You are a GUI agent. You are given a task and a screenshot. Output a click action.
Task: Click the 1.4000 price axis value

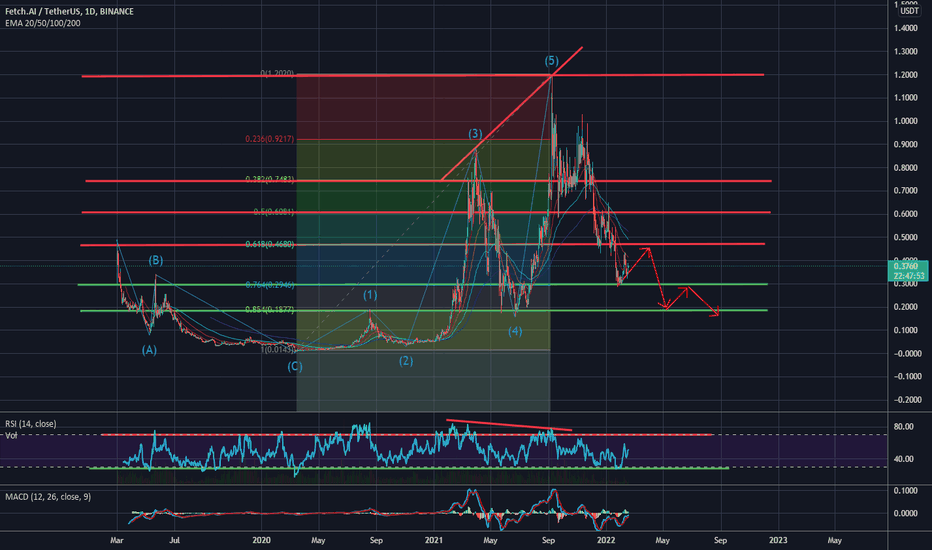pyautogui.click(x=905, y=28)
